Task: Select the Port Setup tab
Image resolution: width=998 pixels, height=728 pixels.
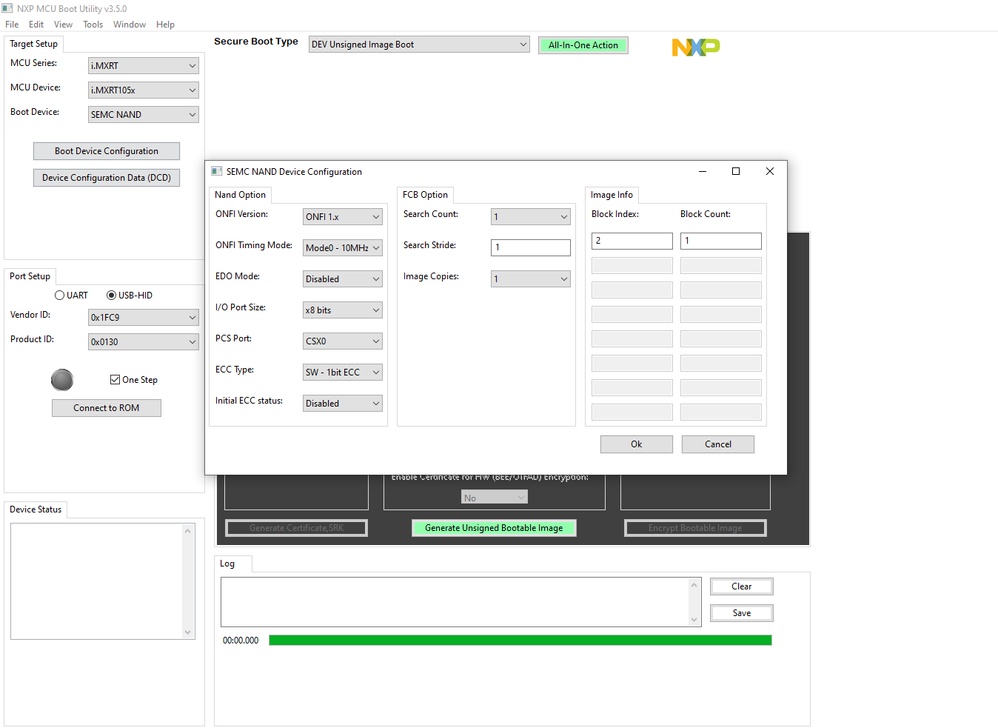Action: (30, 276)
